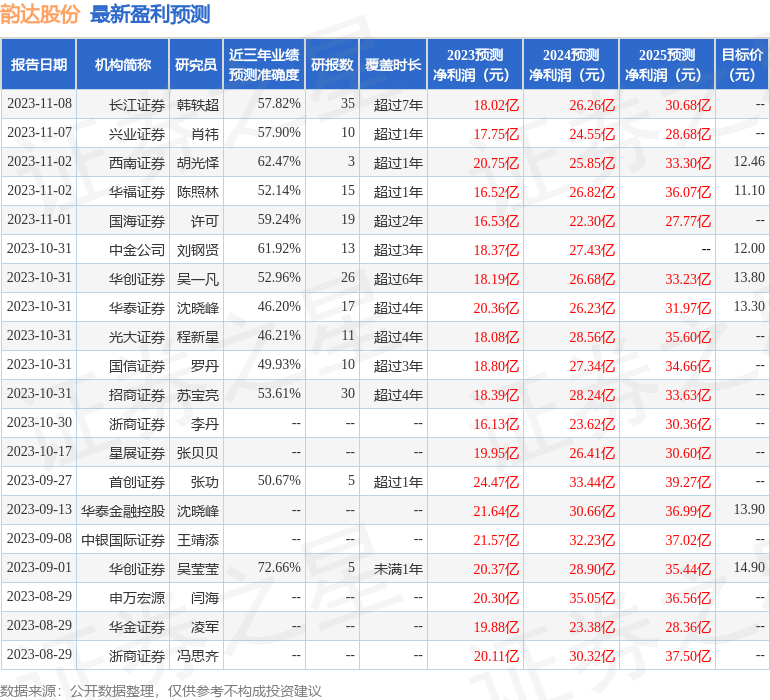This screenshot has height=700, width=770.
Task: Click the 2025 profit value 36.07亿
Action: click(688, 192)
